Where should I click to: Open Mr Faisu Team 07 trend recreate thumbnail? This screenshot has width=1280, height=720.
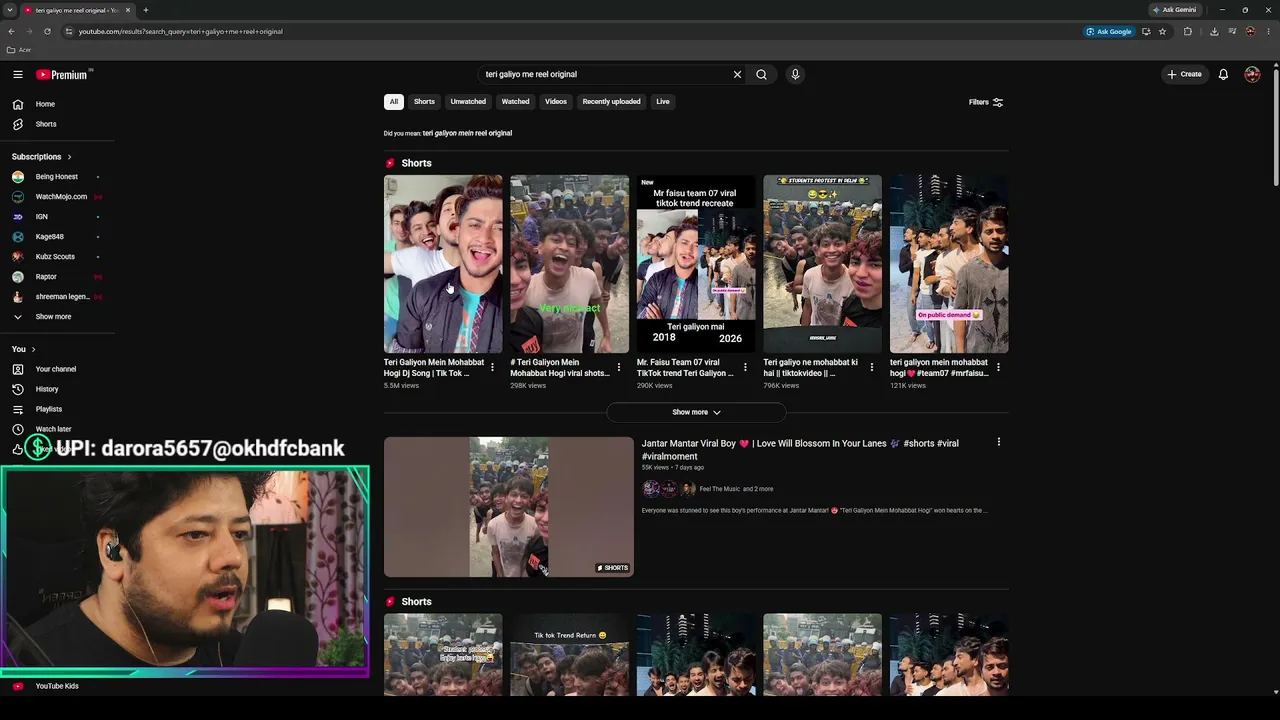(x=696, y=264)
